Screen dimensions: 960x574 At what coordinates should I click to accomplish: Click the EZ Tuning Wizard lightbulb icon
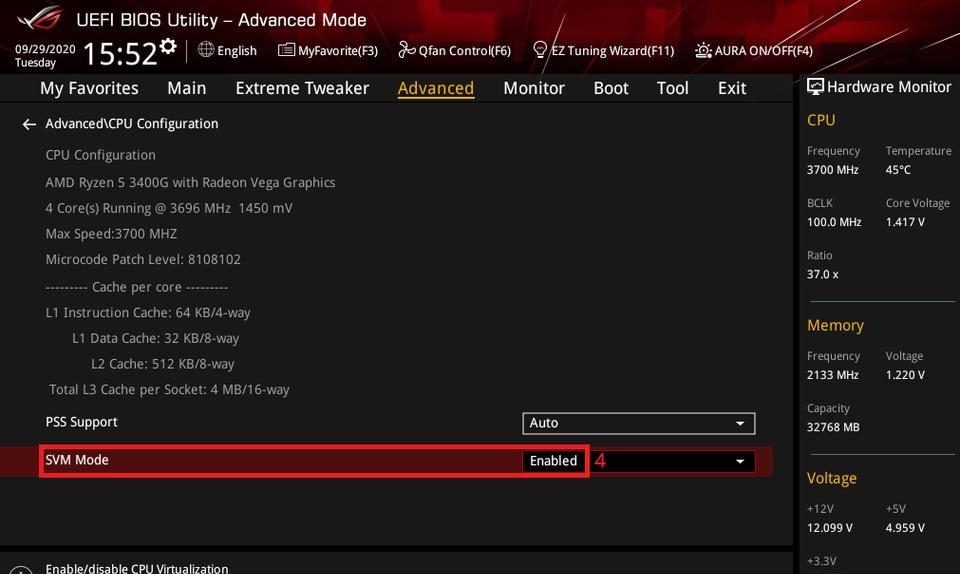(x=540, y=50)
